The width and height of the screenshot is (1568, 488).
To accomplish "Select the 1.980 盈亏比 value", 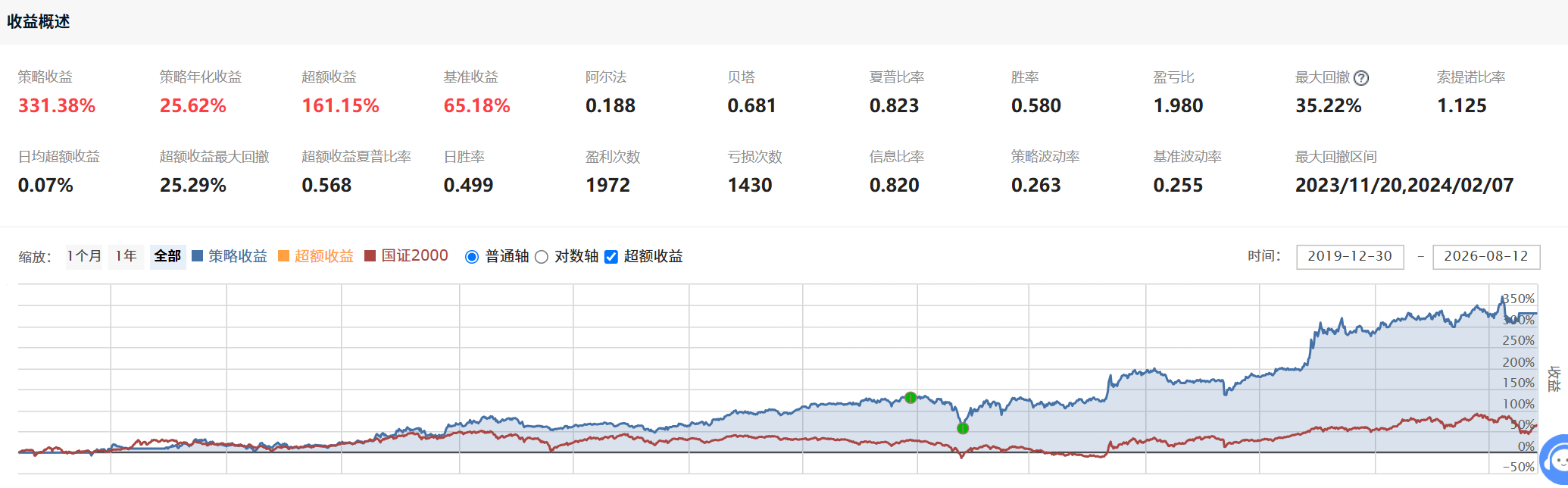I will [1178, 106].
